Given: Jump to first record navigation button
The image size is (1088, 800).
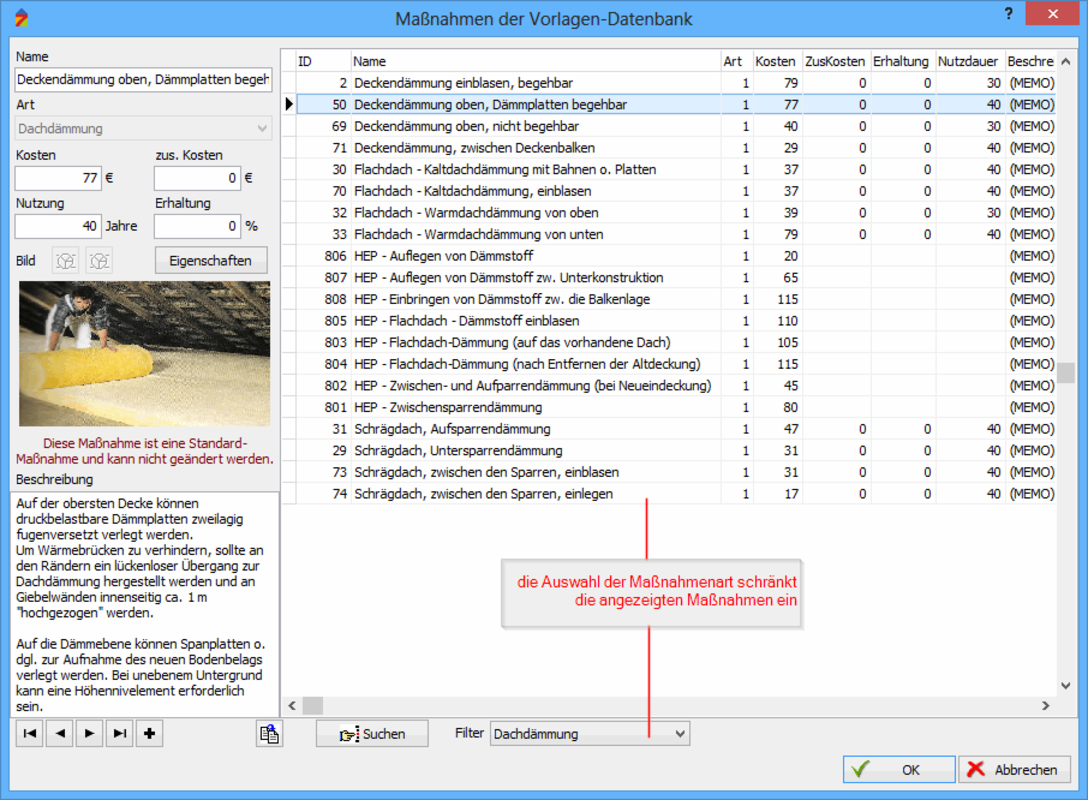Looking at the screenshot, I should click(x=30, y=733).
